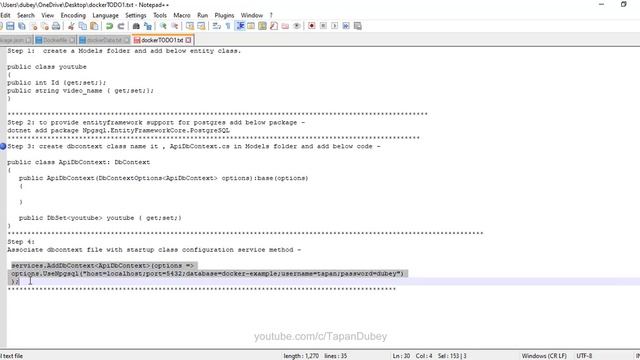Open the Edit menu
Viewport: 640px width, 360px height.
(5, 15)
